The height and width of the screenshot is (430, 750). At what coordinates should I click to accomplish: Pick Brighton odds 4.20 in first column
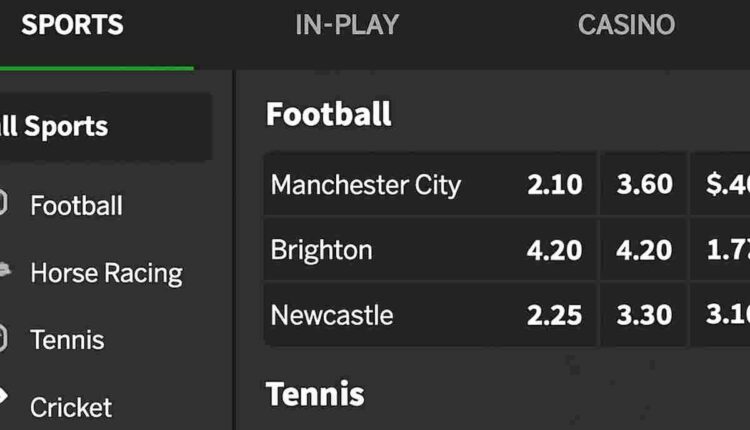(554, 250)
